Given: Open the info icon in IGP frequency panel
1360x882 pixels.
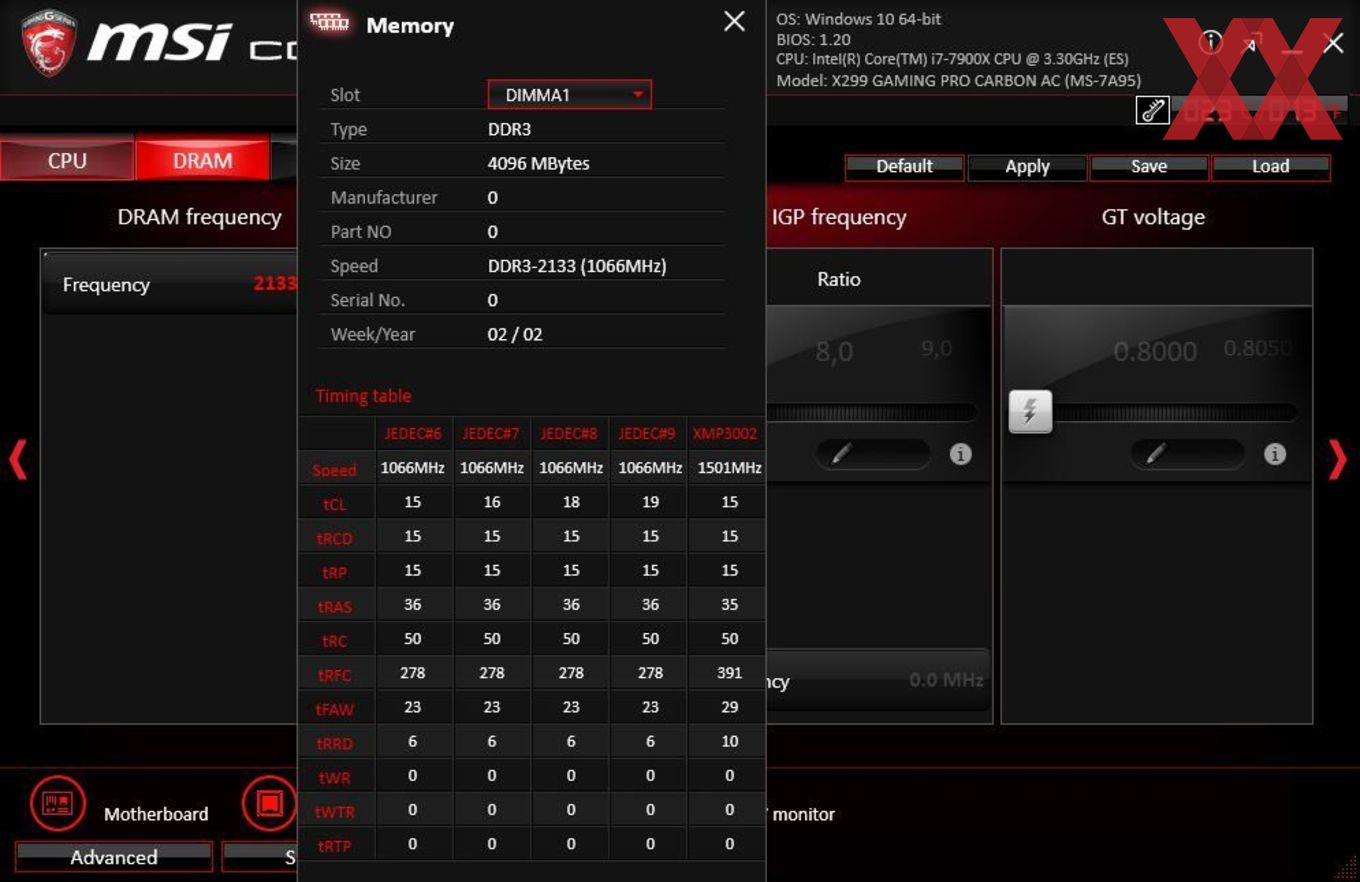Looking at the screenshot, I should [x=960, y=454].
